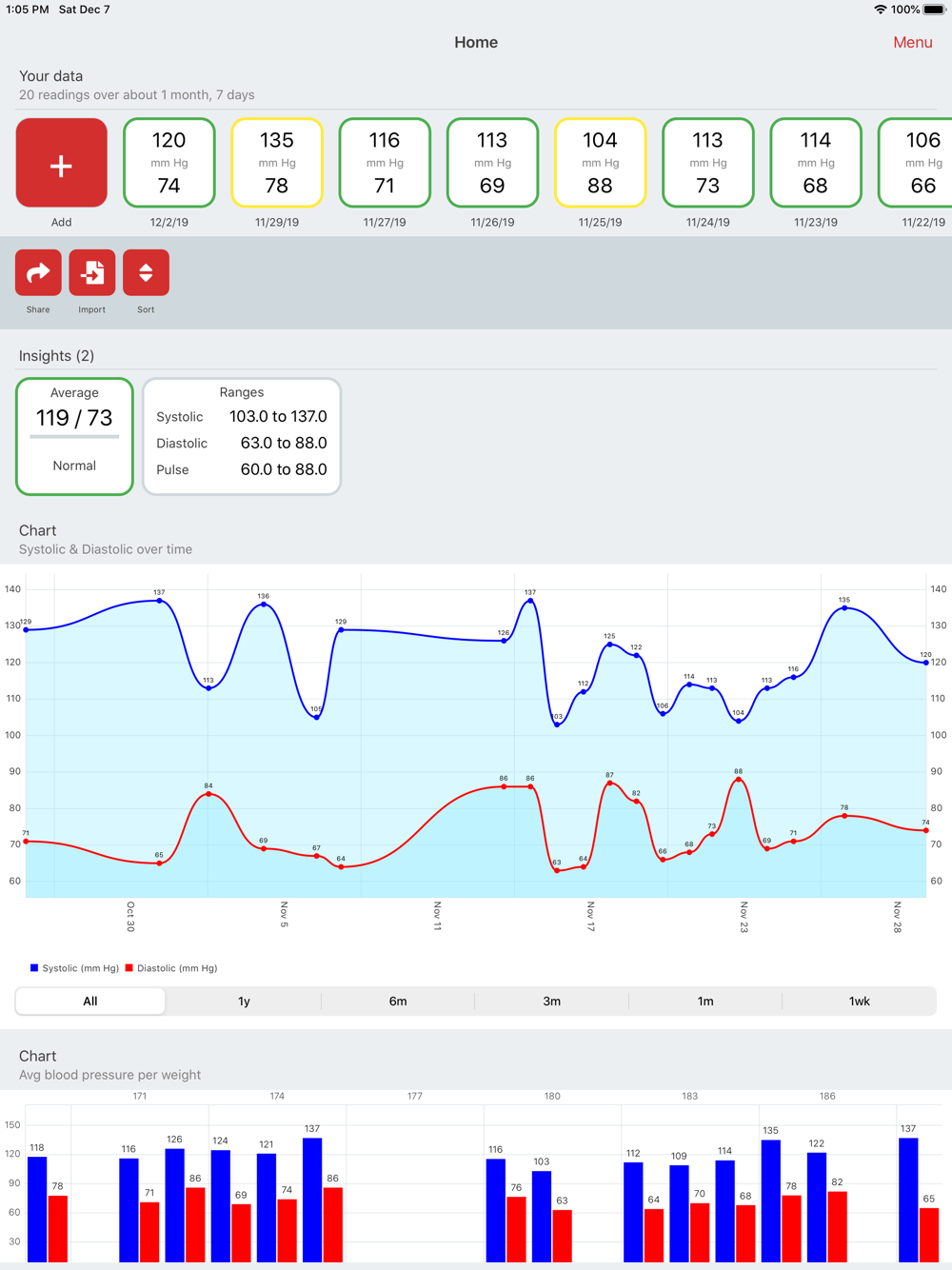Screen dimensions: 952x1270
Task: Select the All time range tab
Action: (90, 1001)
